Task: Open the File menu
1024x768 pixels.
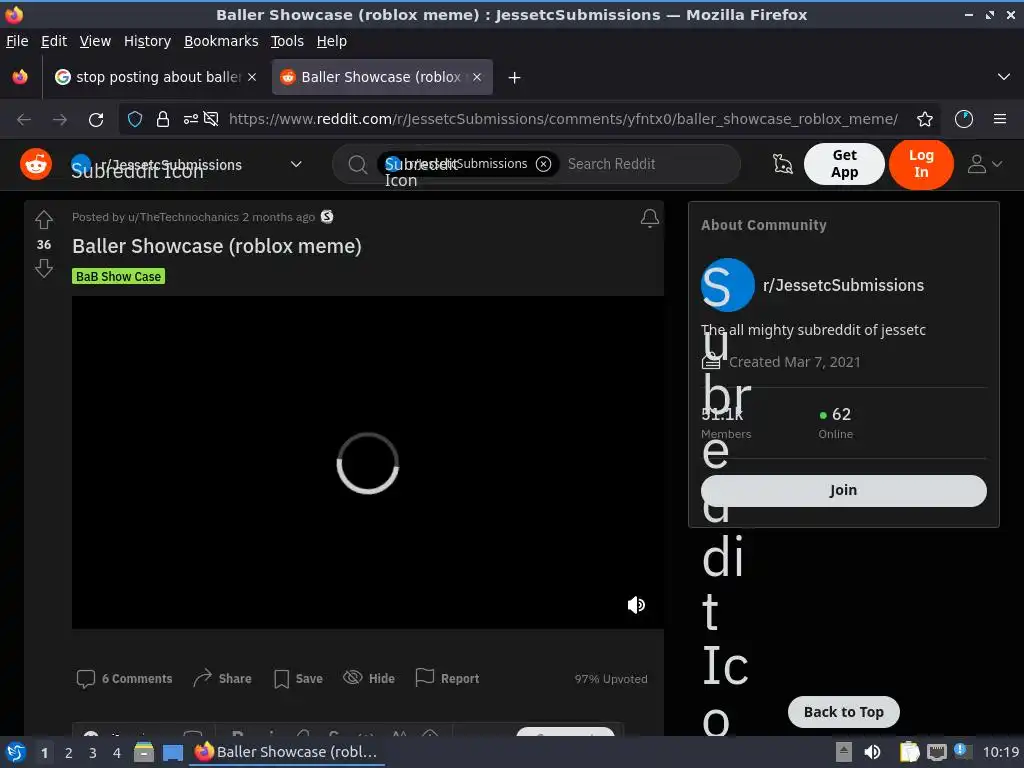Action: [x=17, y=41]
